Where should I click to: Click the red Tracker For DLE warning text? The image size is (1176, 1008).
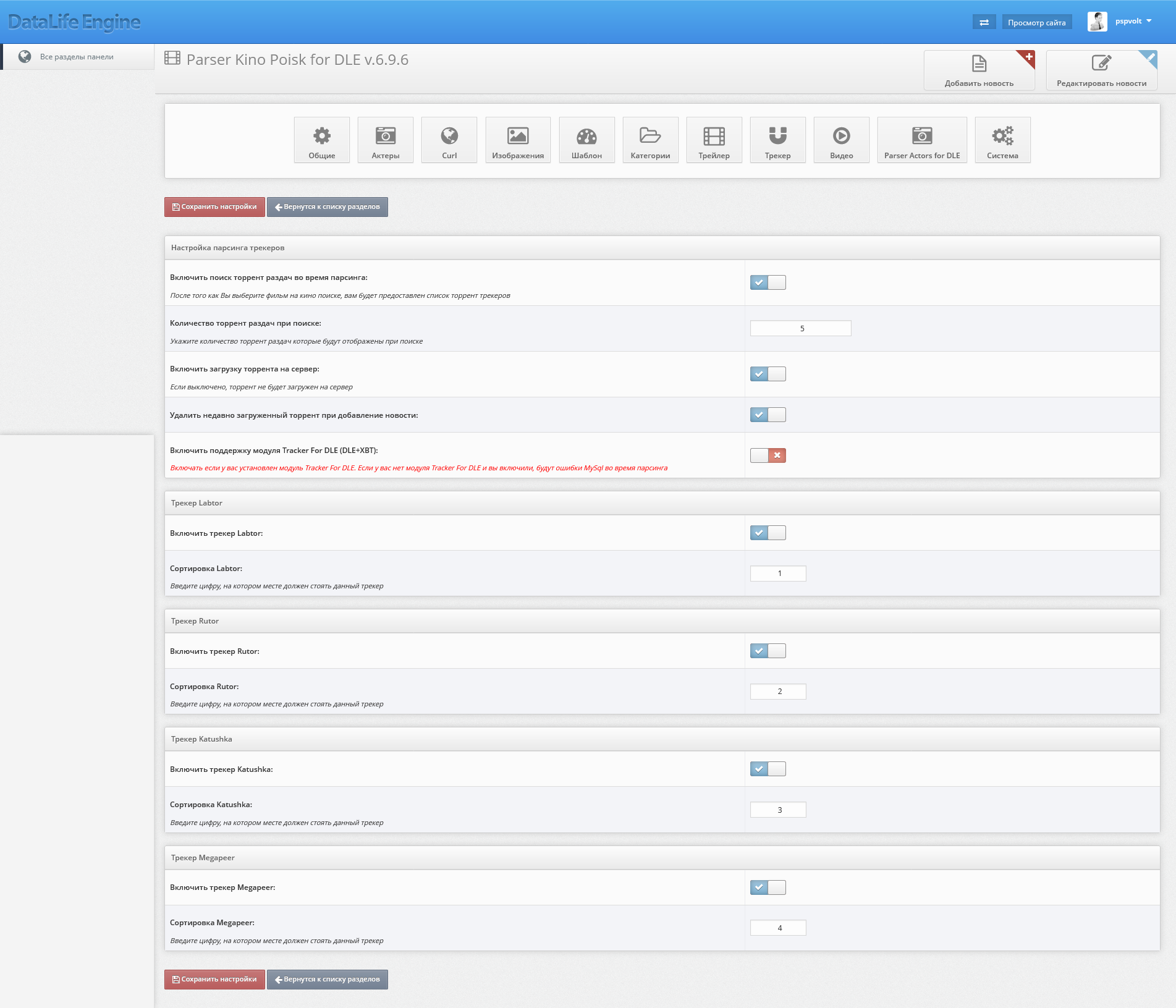[418, 468]
